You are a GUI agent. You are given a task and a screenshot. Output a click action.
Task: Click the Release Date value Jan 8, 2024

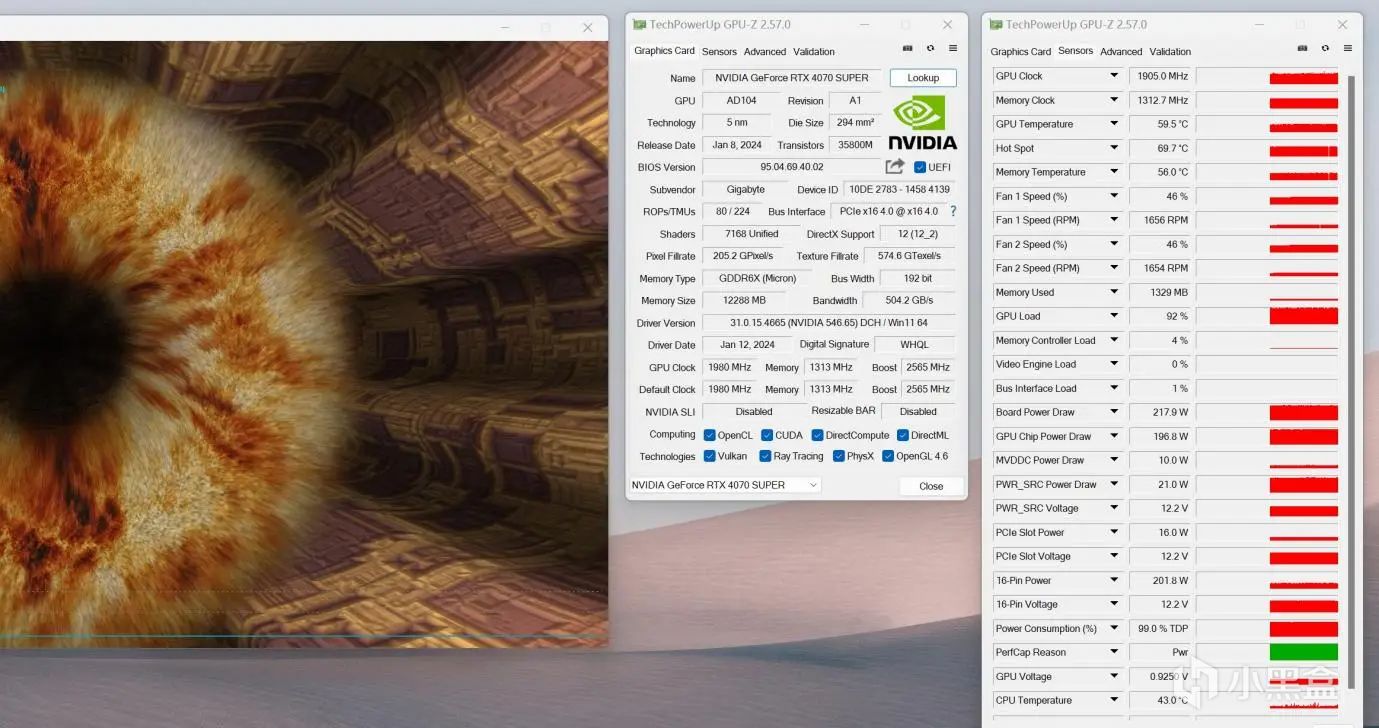tap(737, 145)
